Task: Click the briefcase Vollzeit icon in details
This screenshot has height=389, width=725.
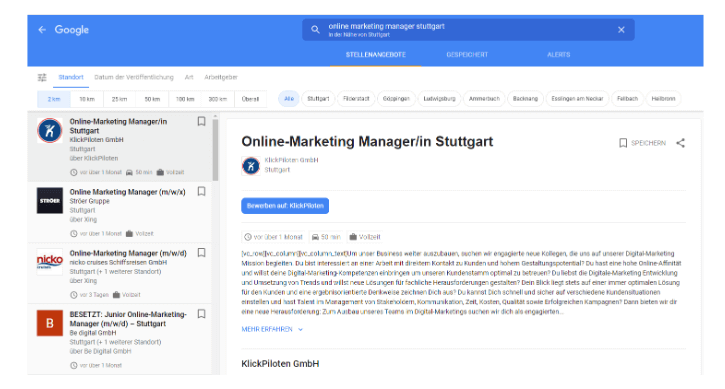Action: click(x=353, y=237)
